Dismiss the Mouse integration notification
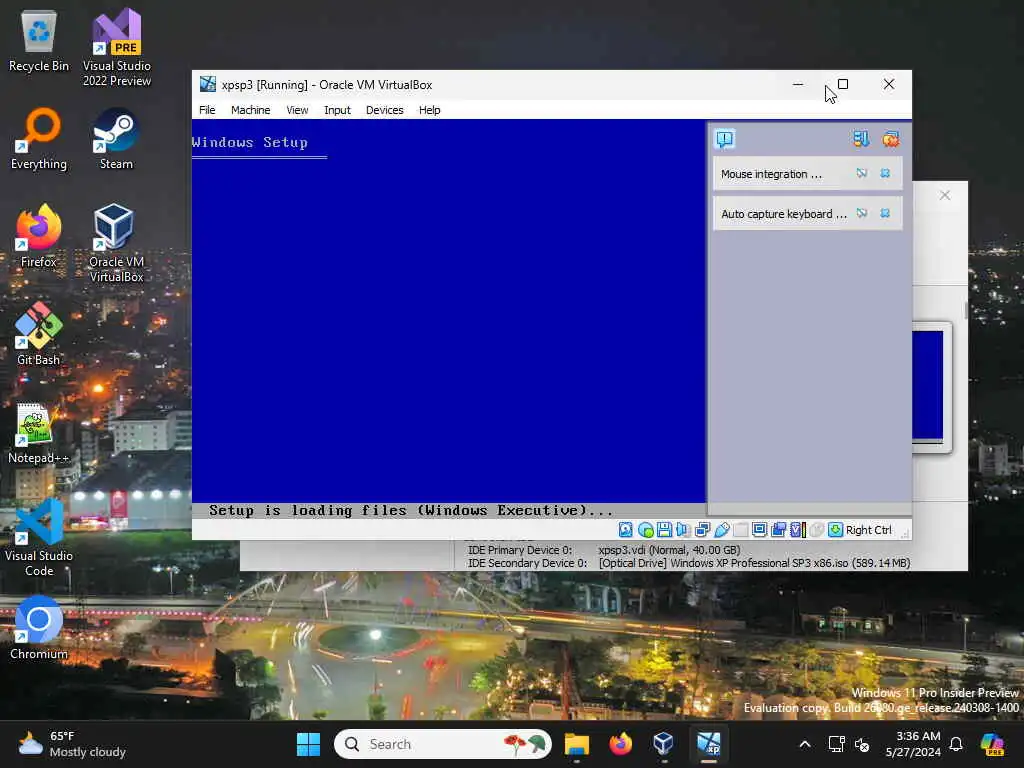1024x768 pixels. click(885, 174)
